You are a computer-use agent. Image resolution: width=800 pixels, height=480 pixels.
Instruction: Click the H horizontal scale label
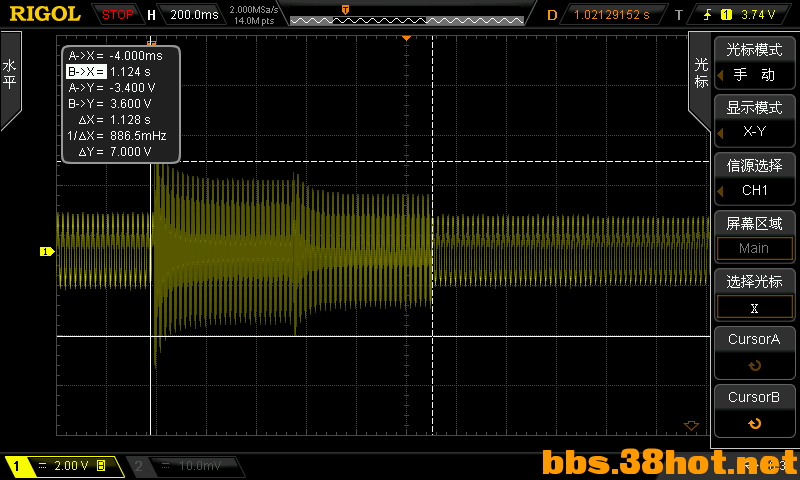(x=151, y=15)
